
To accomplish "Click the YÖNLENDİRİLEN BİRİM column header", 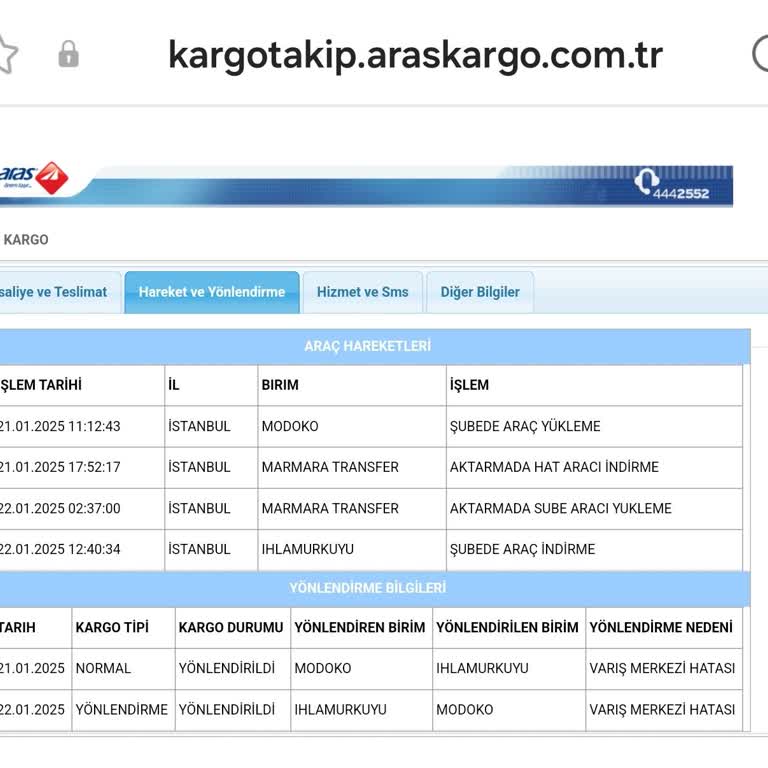I will pos(507,627).
